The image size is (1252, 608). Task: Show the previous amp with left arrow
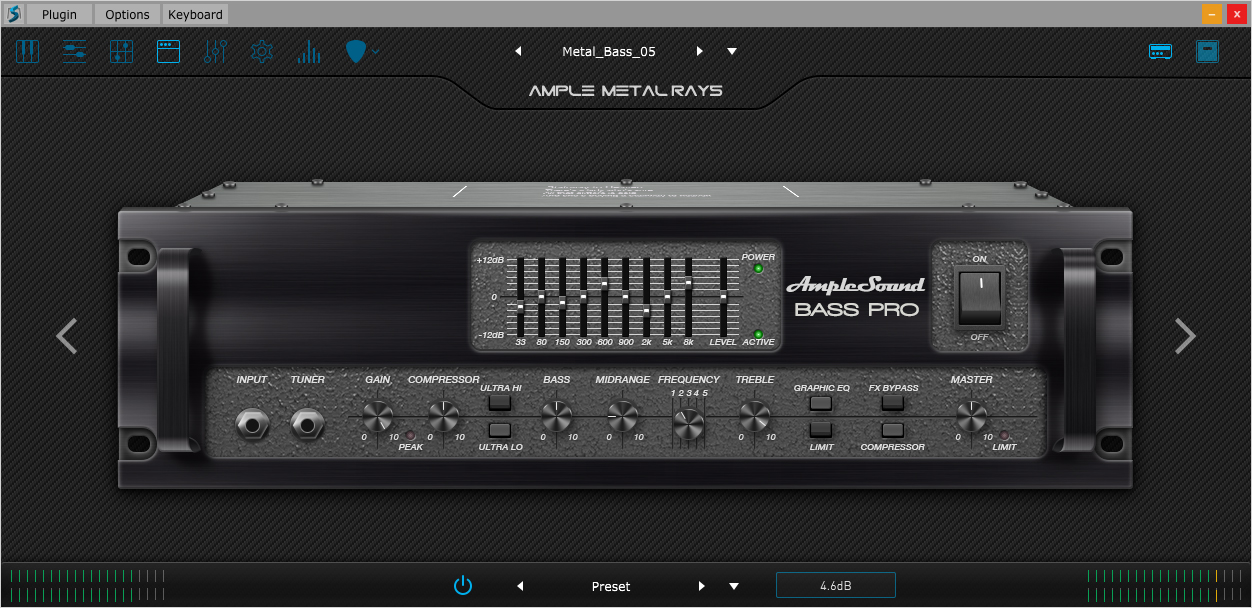(x=67, y=336)
